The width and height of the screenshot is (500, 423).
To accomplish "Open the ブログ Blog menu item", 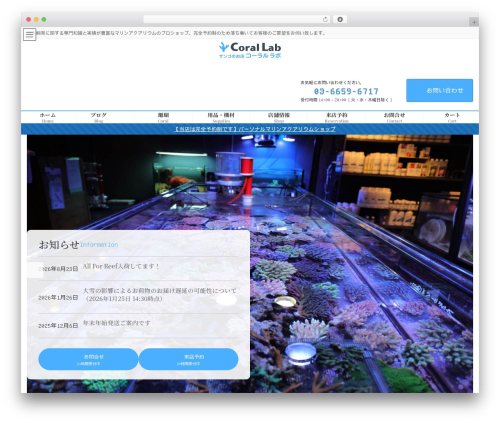I will (x=99, y=117).
